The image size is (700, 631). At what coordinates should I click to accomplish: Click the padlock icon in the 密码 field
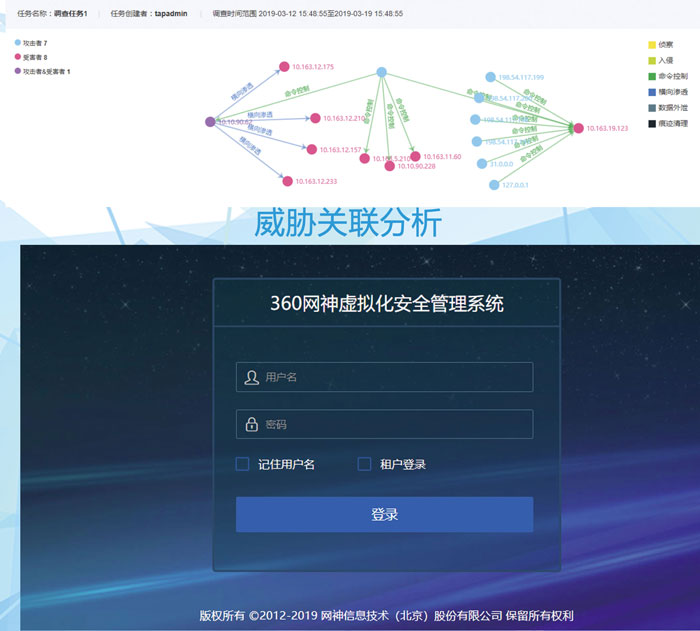click(x=251, y=424)
